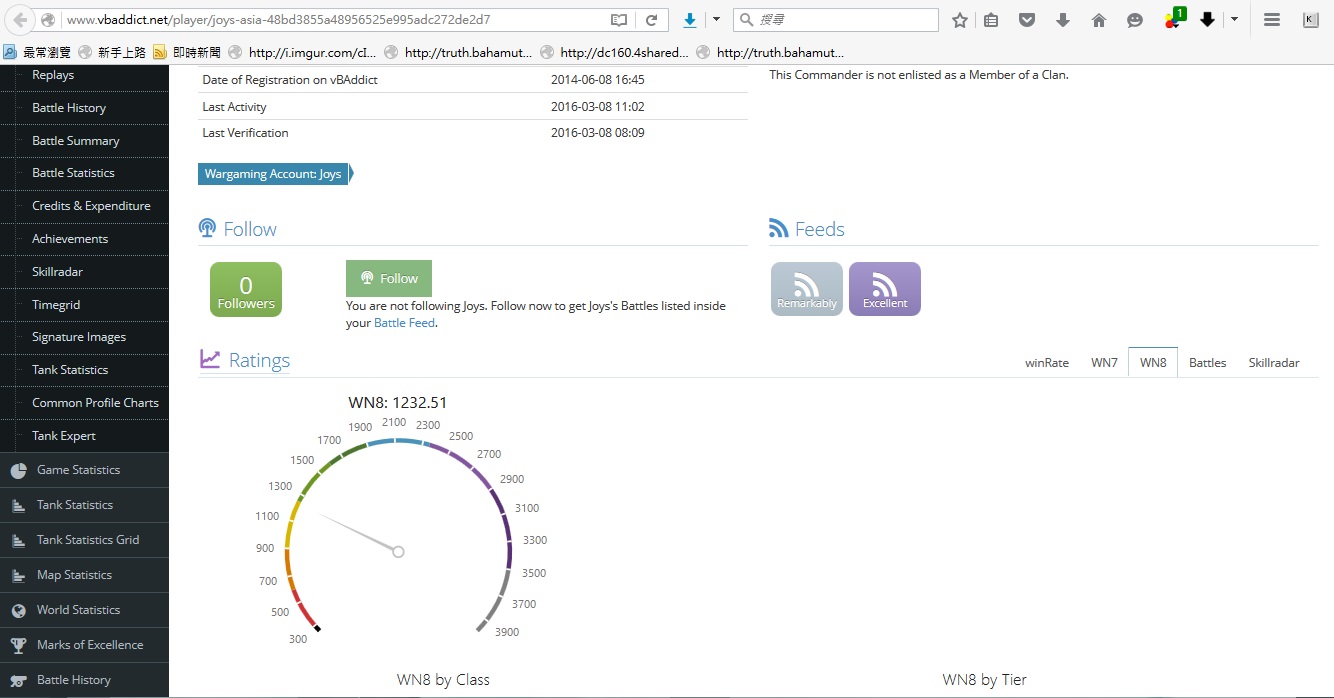Toggle reader view icon in address bar
This screenshot has width=1334, height=698.
(x=619, y=20)
